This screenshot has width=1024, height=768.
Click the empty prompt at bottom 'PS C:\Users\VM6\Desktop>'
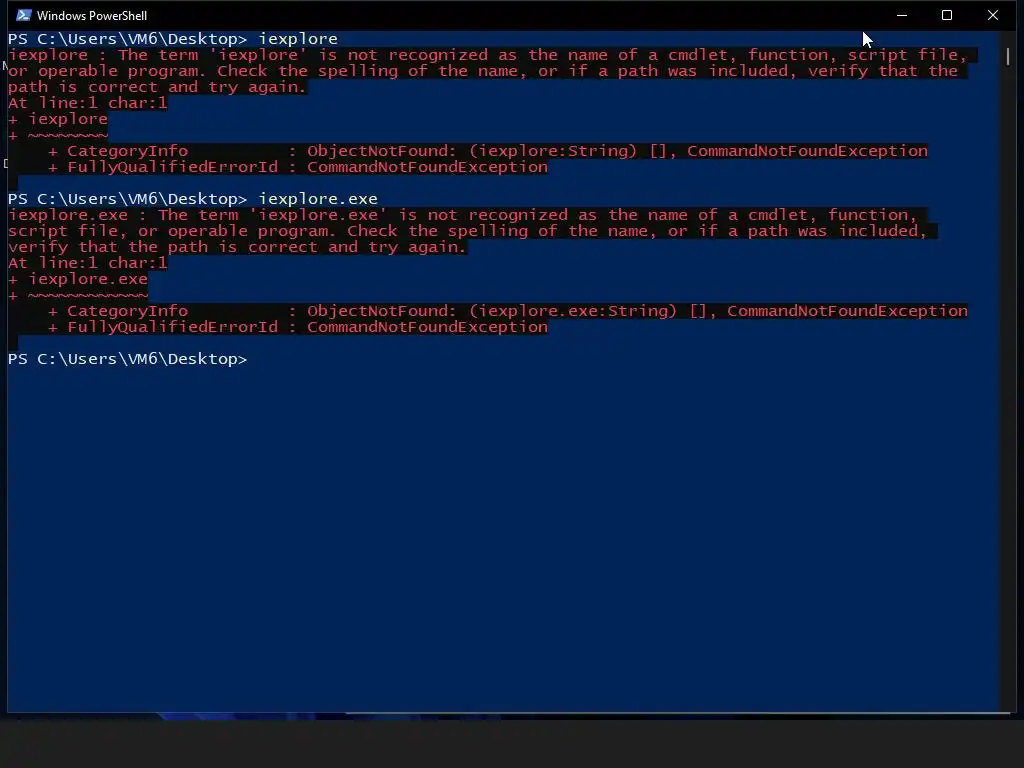tap(128, 359)
